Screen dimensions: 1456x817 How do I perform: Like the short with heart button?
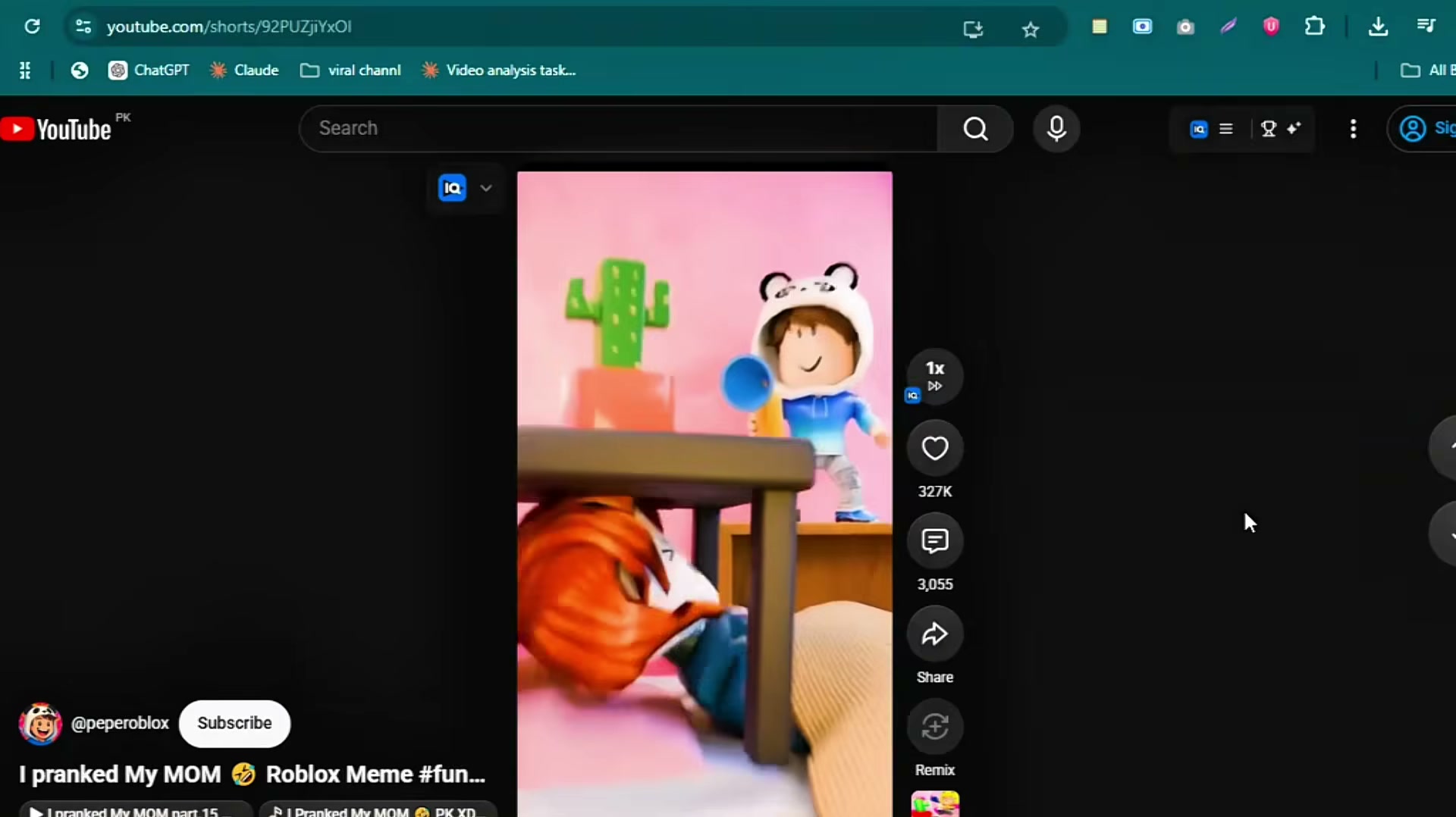point(935,448)
